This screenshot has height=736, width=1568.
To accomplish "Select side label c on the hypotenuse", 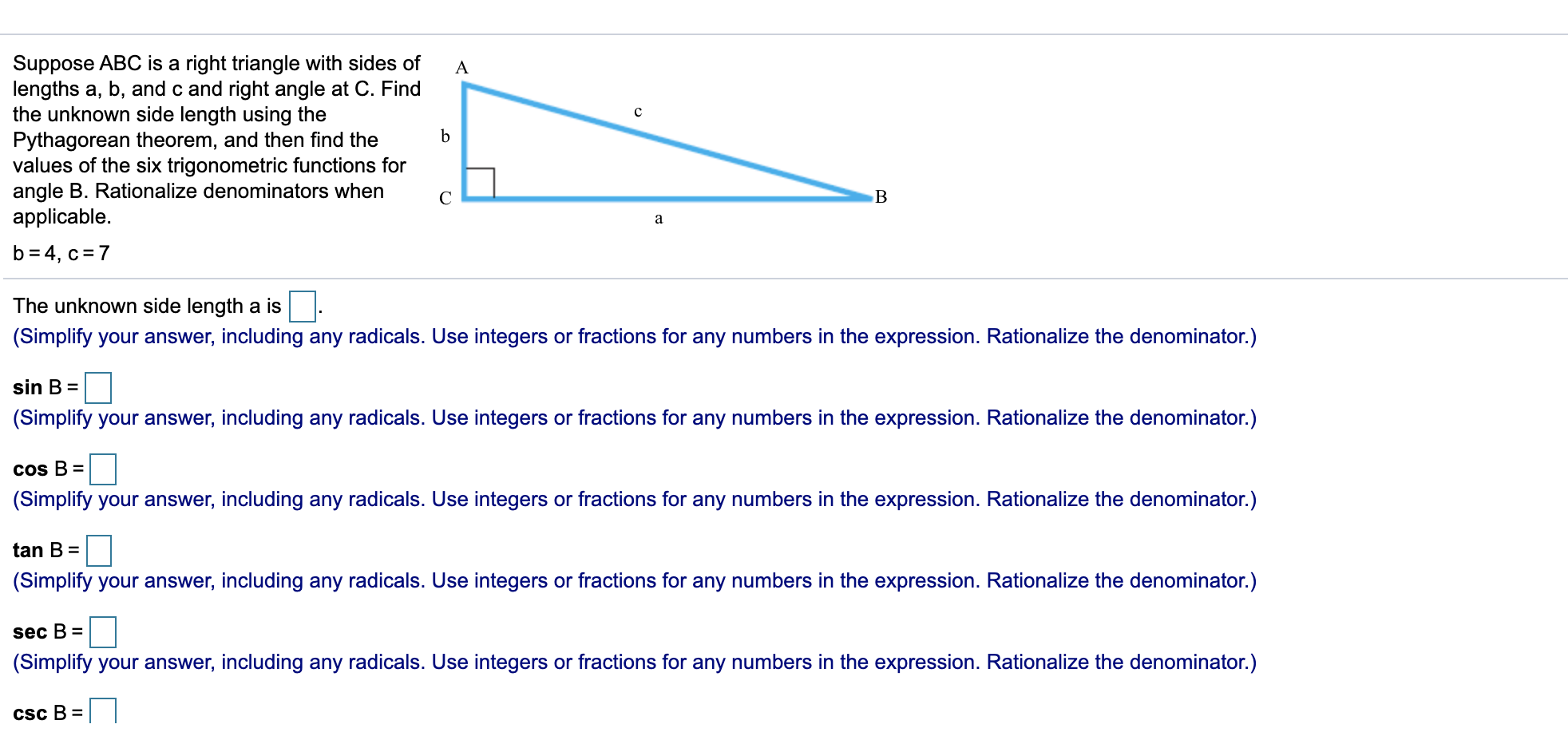I will [x=638, y=110].
